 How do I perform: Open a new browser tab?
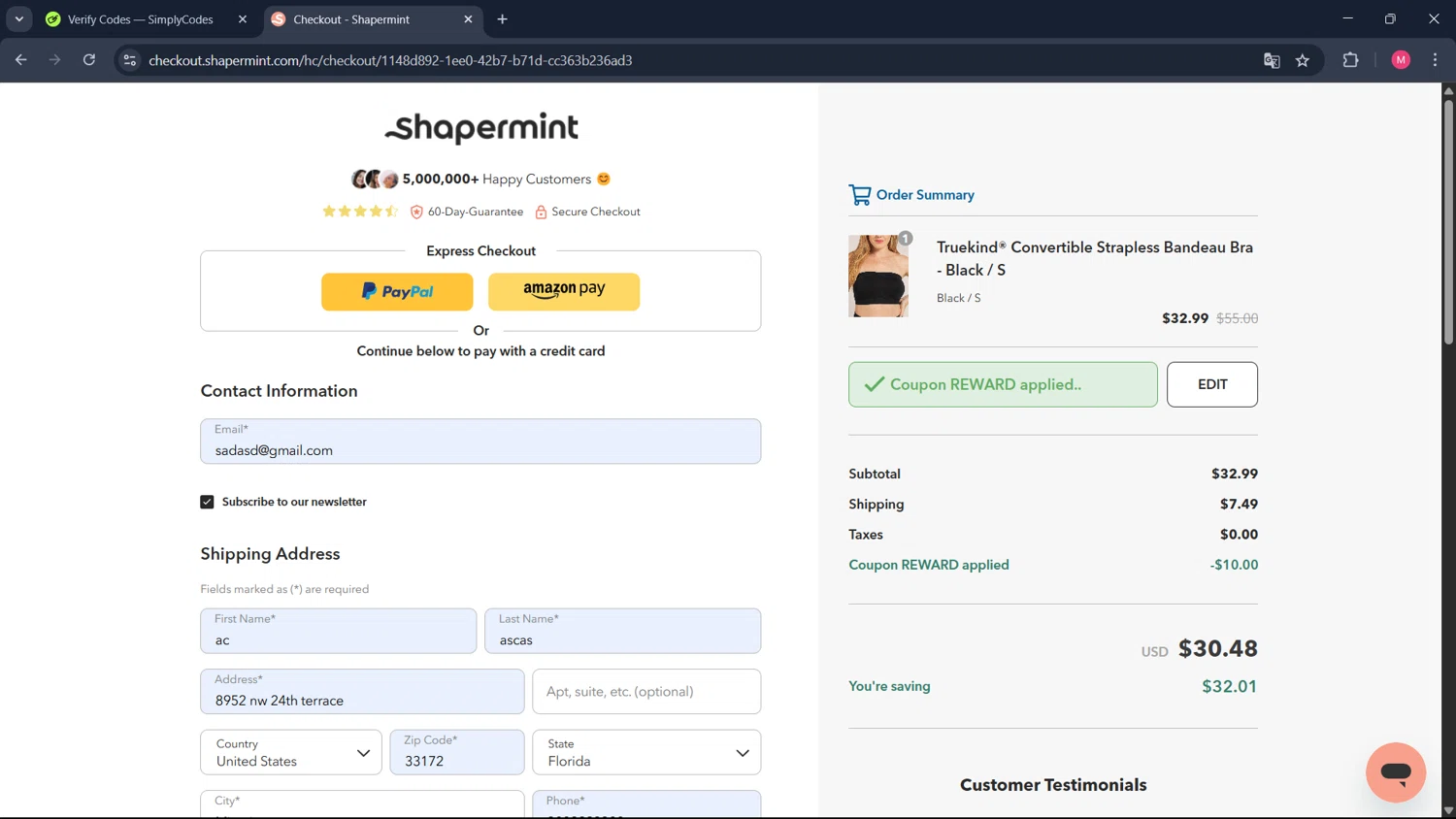click(502, 19)
